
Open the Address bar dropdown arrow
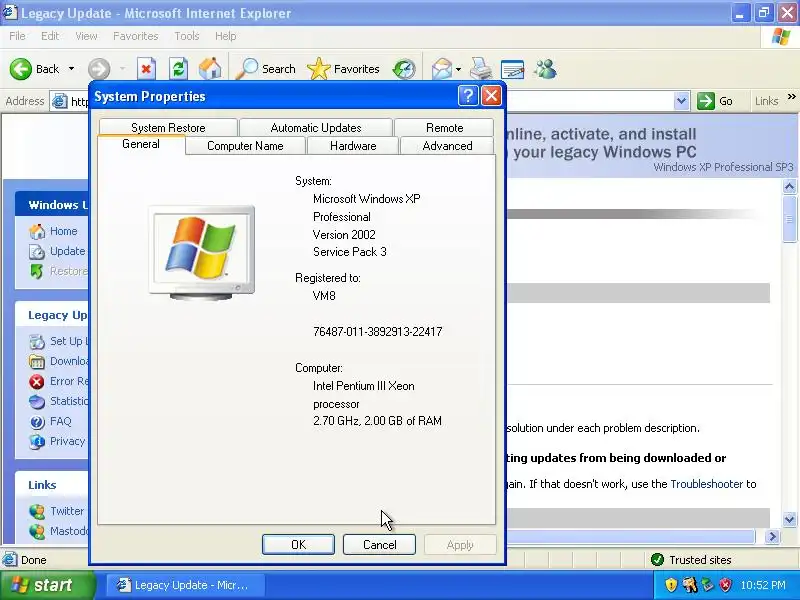[681, 101]
